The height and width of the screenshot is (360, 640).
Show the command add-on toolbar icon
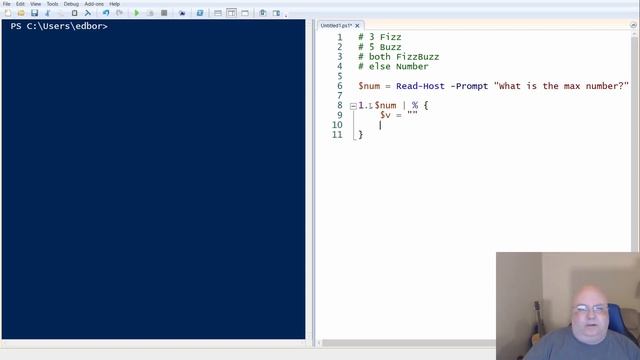pyautogui.click(x=276, y=13)
